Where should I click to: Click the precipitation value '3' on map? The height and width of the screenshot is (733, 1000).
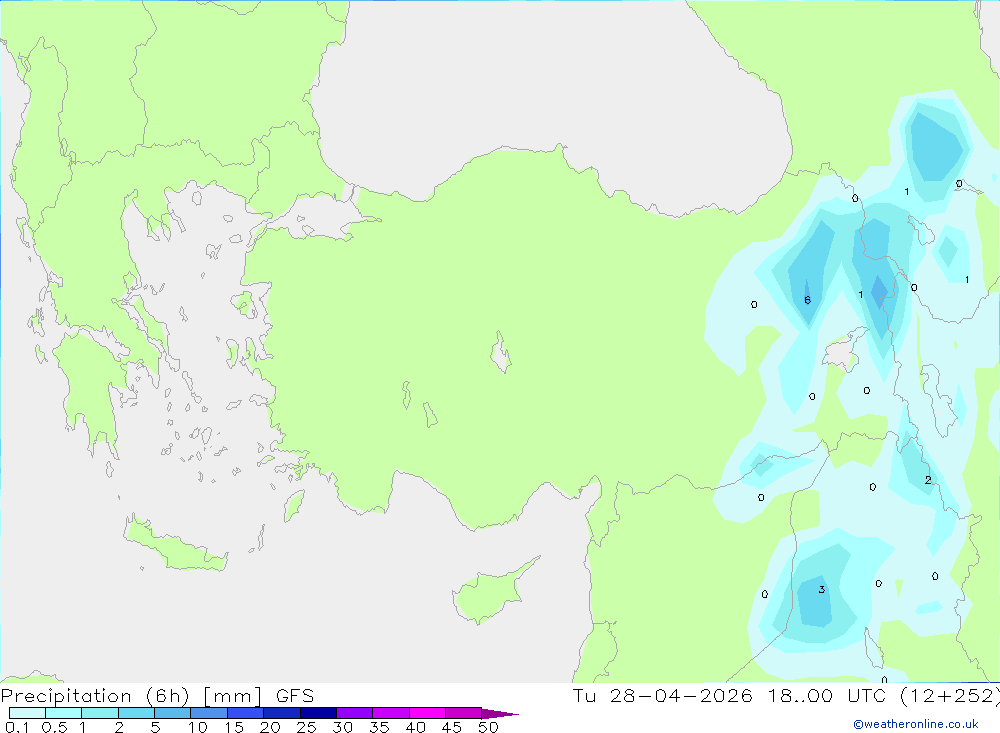(821, 589)
